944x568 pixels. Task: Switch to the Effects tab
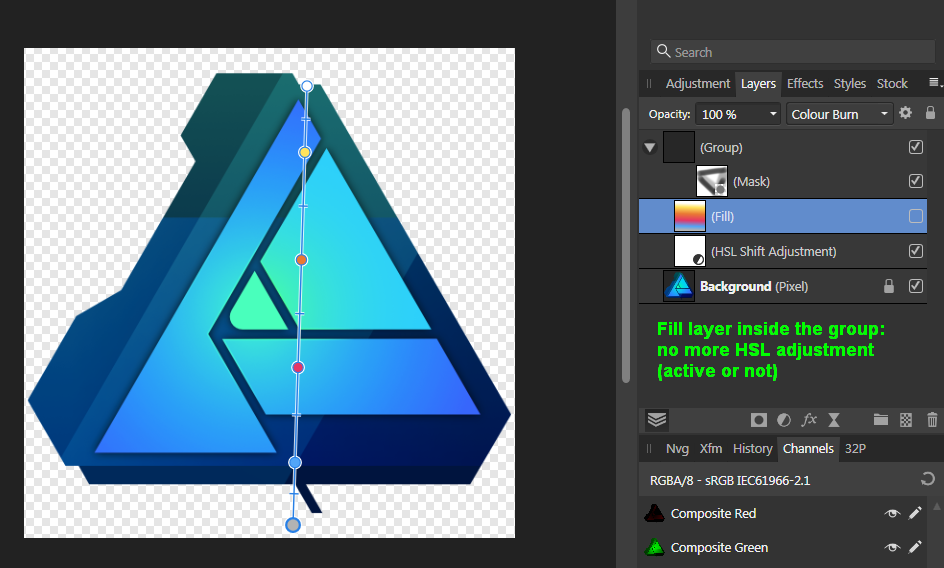[x=805, y=84]
